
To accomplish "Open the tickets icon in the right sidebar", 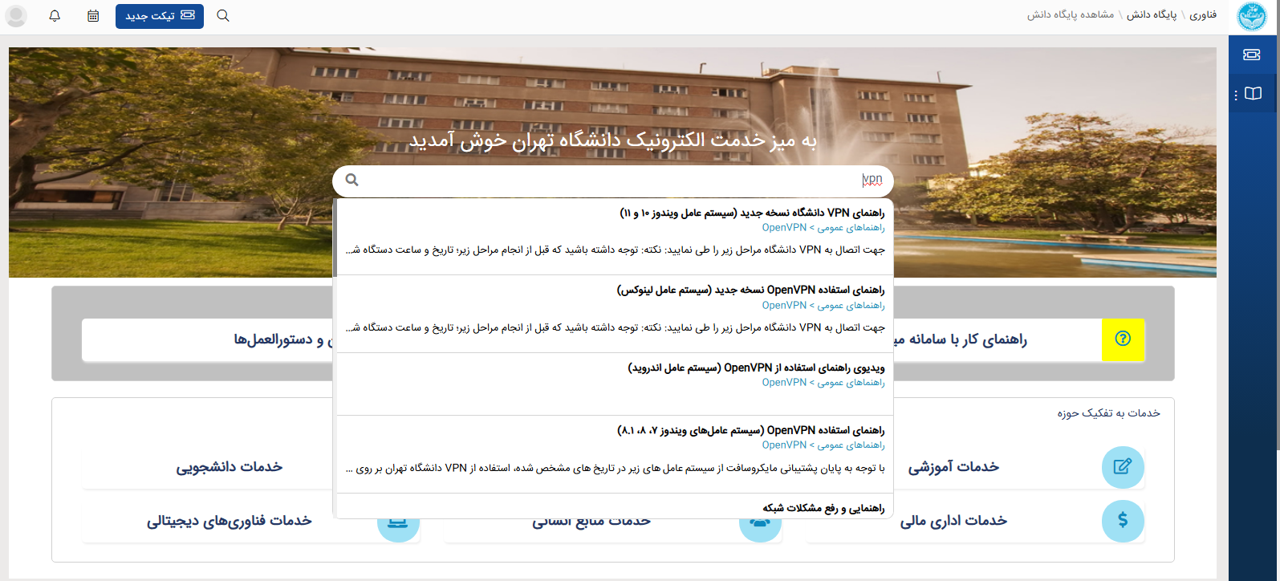I will [1252, 55].
